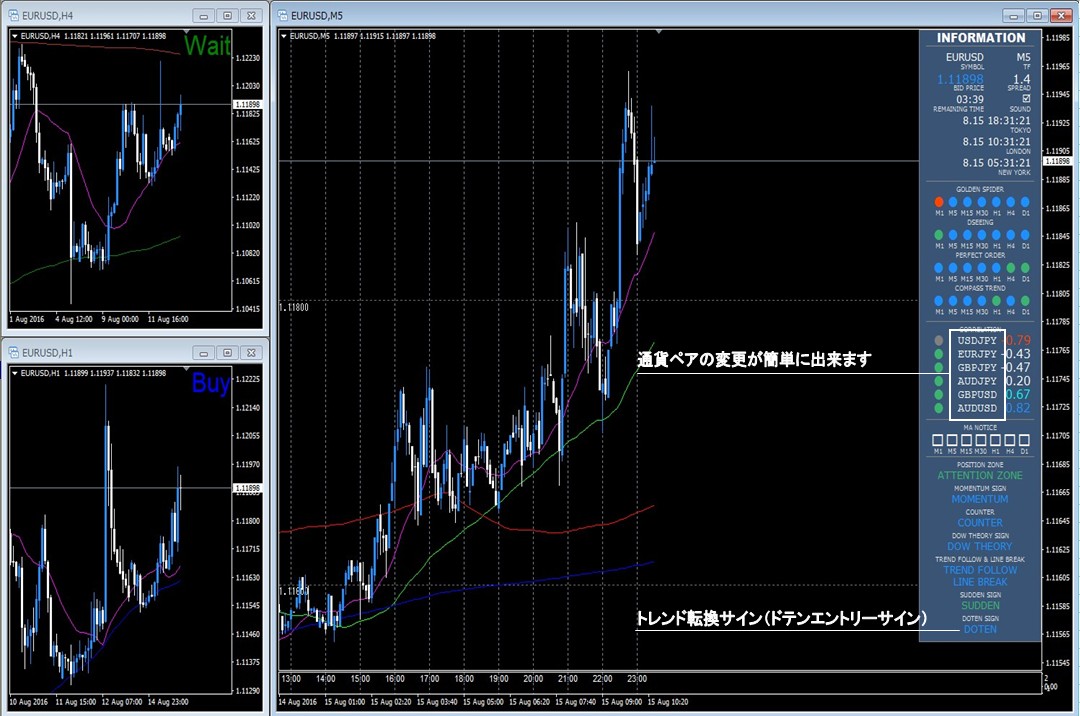
Task: Click the Perfect Order H4 green dot
Action: click(x=1010, y=268)
